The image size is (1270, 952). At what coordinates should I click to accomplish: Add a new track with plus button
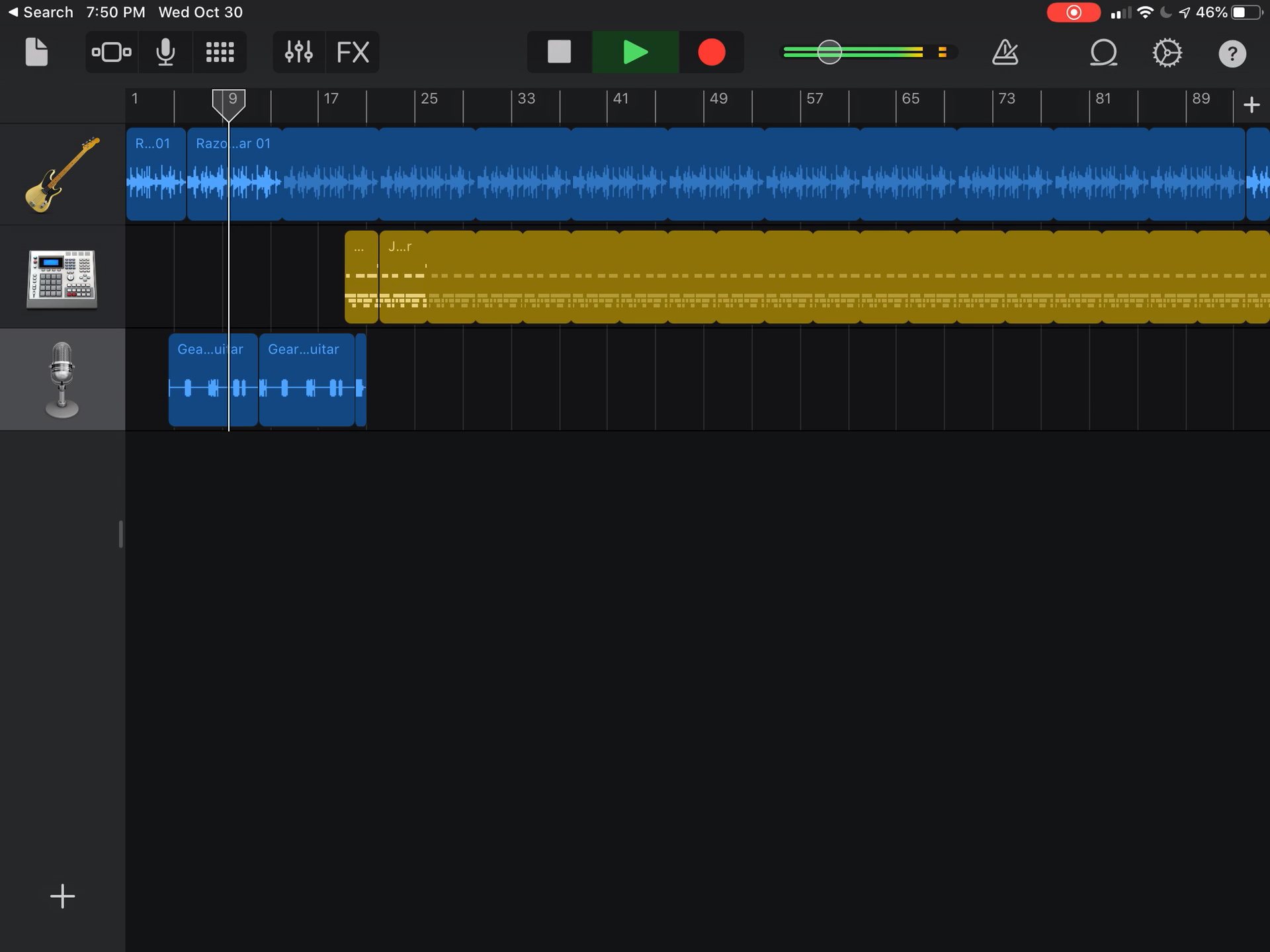point(63,896)
